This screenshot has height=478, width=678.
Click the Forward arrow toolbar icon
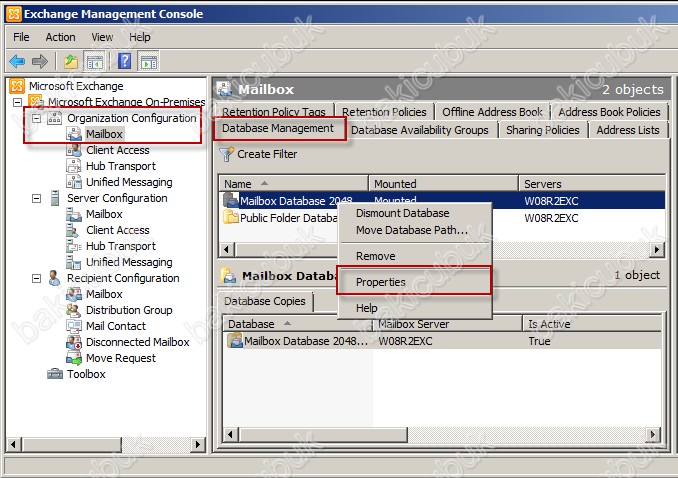[40, 61]
